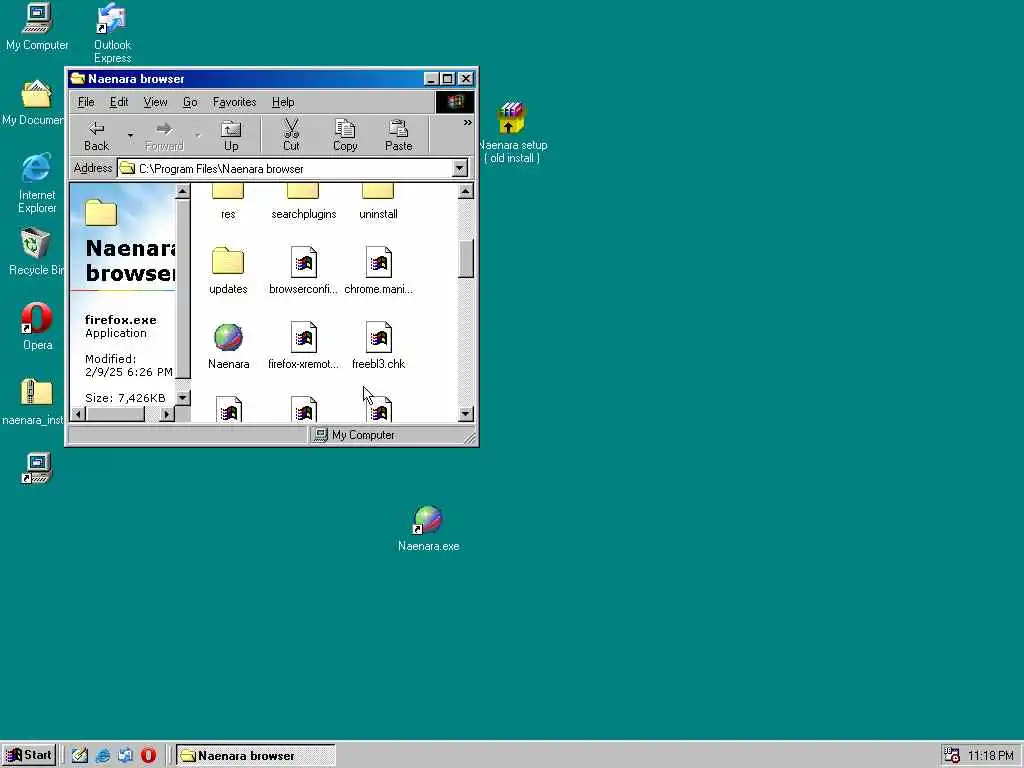Click info pane scroll right arrow
This screenshot has height=768, width=1024.
click(x=167, y=414)
